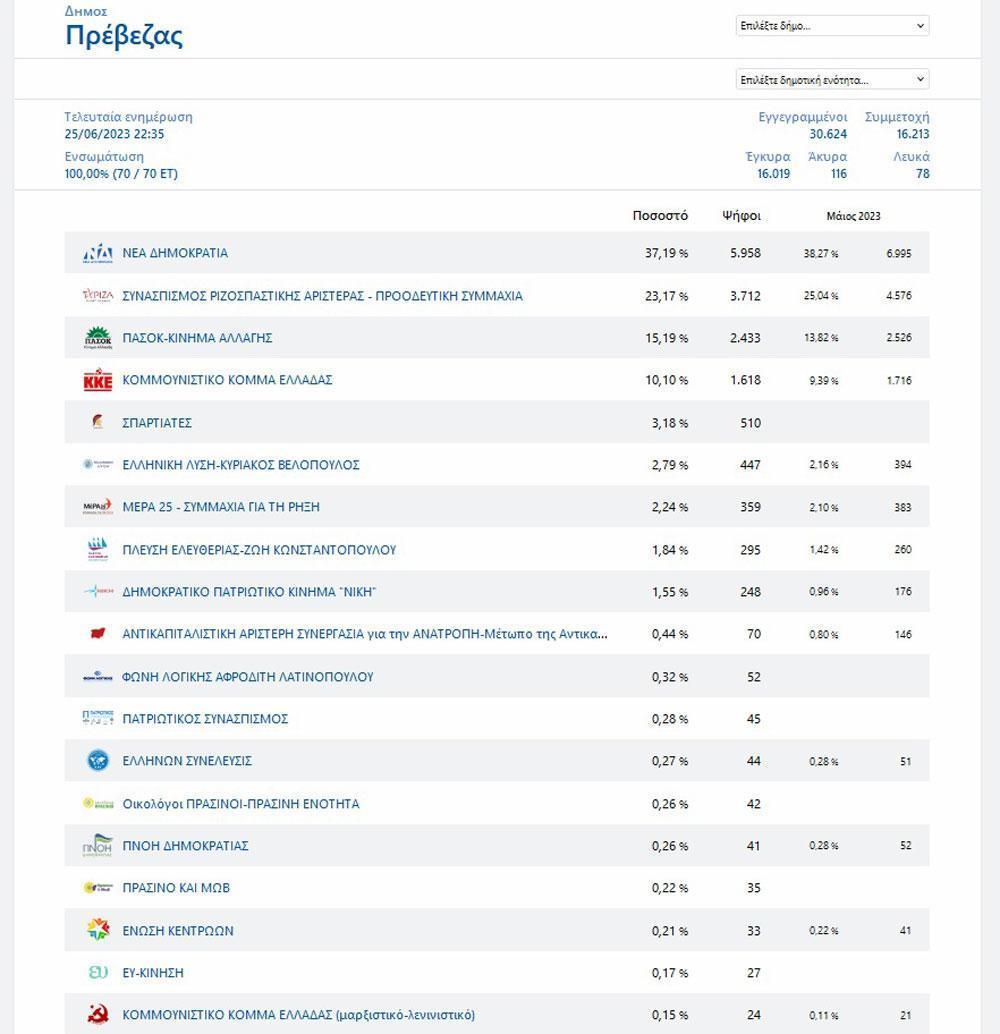
Task: Click the red KKE logo
Action: point(98,380)
